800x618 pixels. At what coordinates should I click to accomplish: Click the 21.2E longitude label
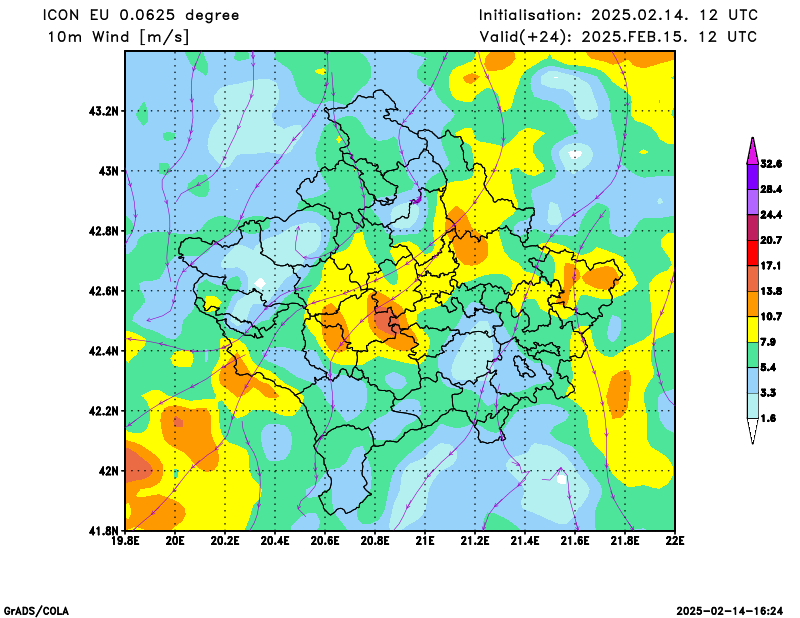point(475,541)
